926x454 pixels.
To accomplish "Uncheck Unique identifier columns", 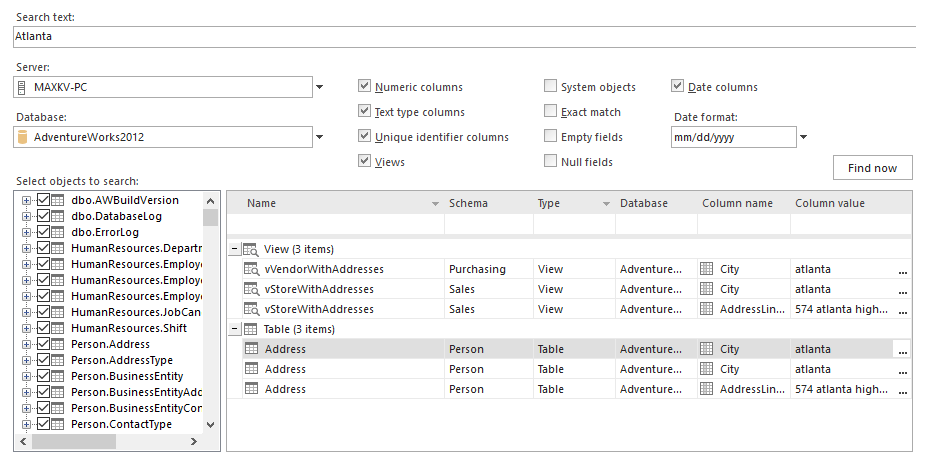I will pos(364,136).
